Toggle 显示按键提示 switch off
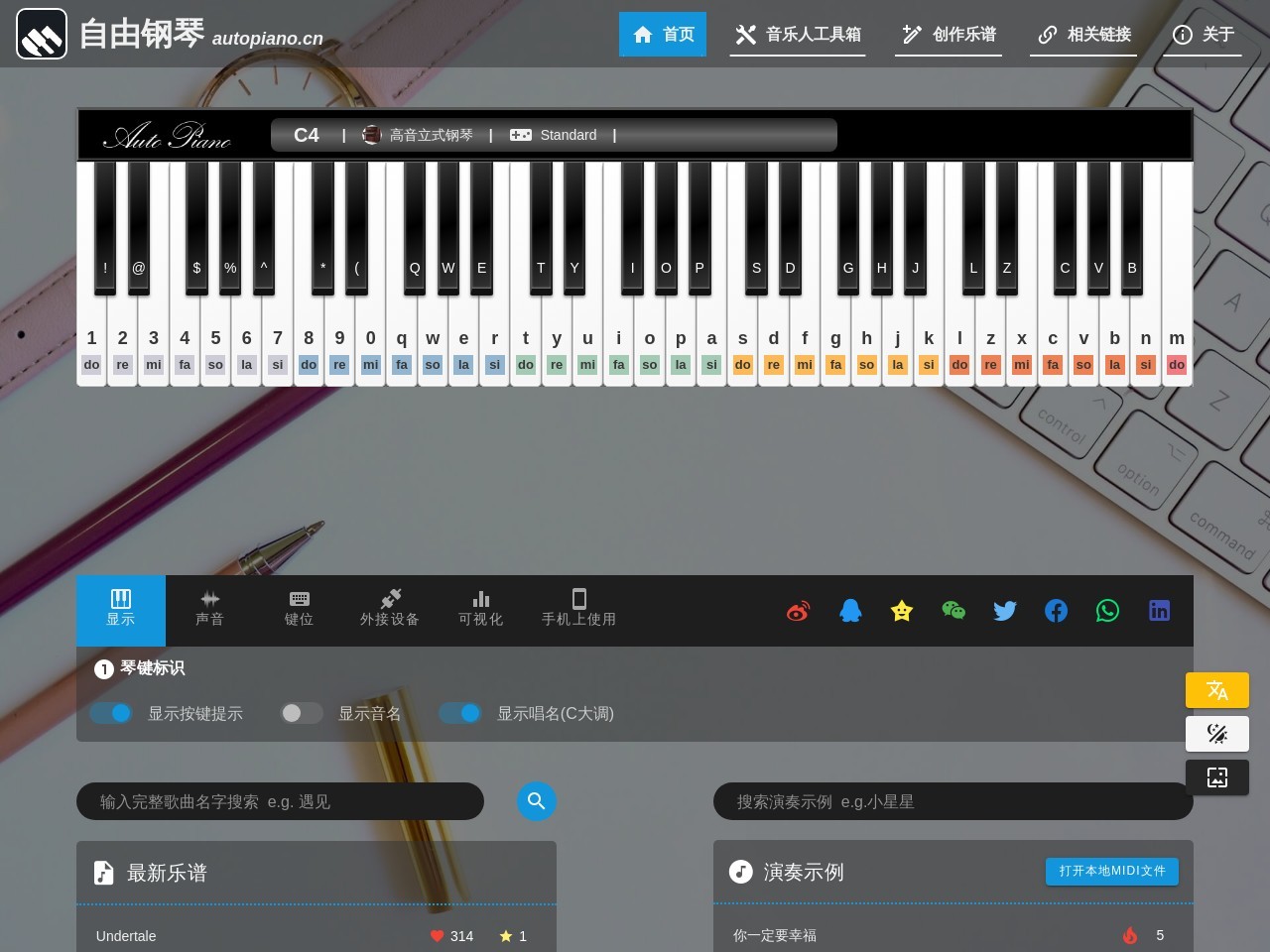Viewport: 1270px width, 952px height. click(x=111, y=713)
